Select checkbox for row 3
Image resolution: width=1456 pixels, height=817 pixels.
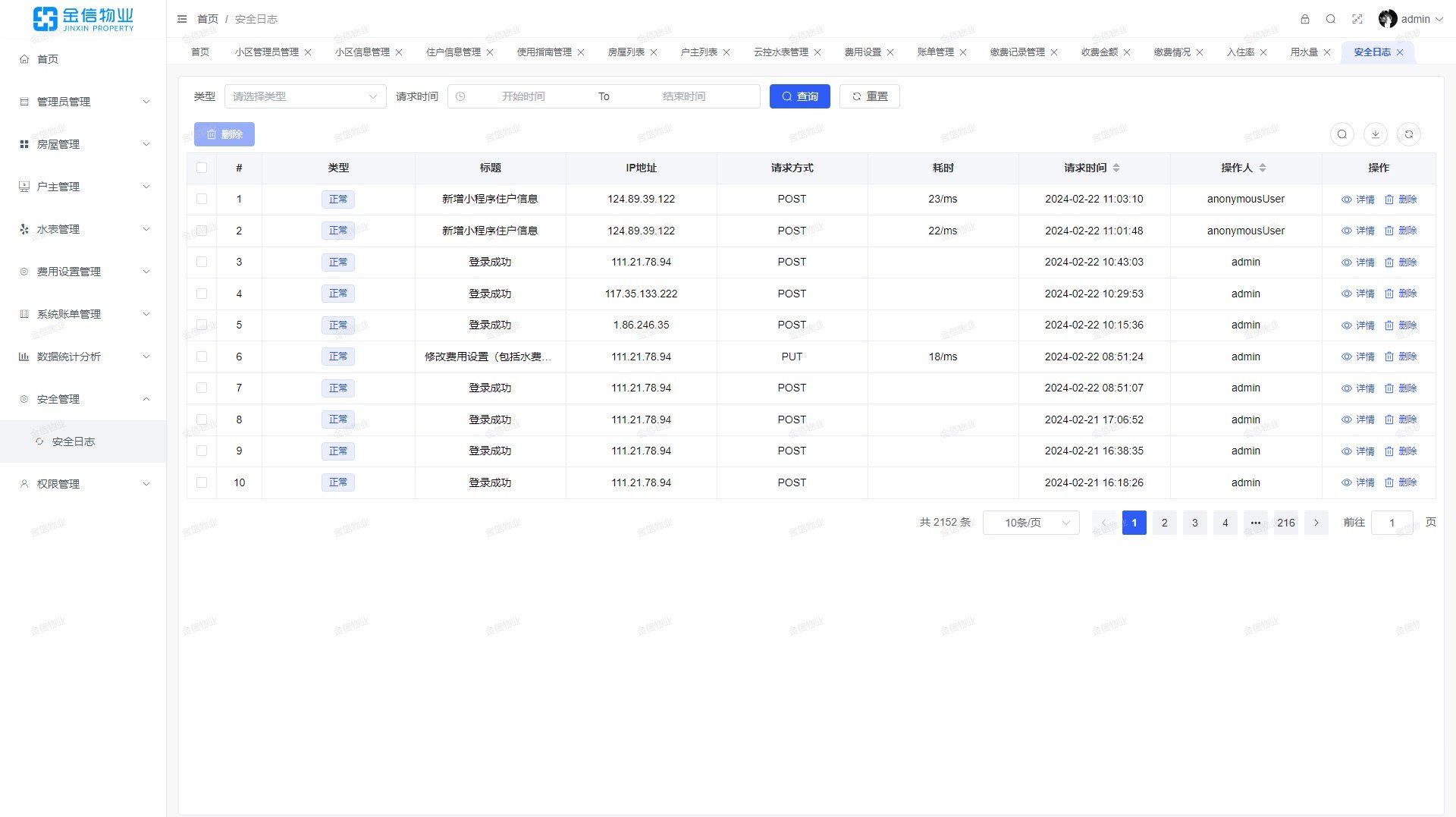(x=202, y=262)
